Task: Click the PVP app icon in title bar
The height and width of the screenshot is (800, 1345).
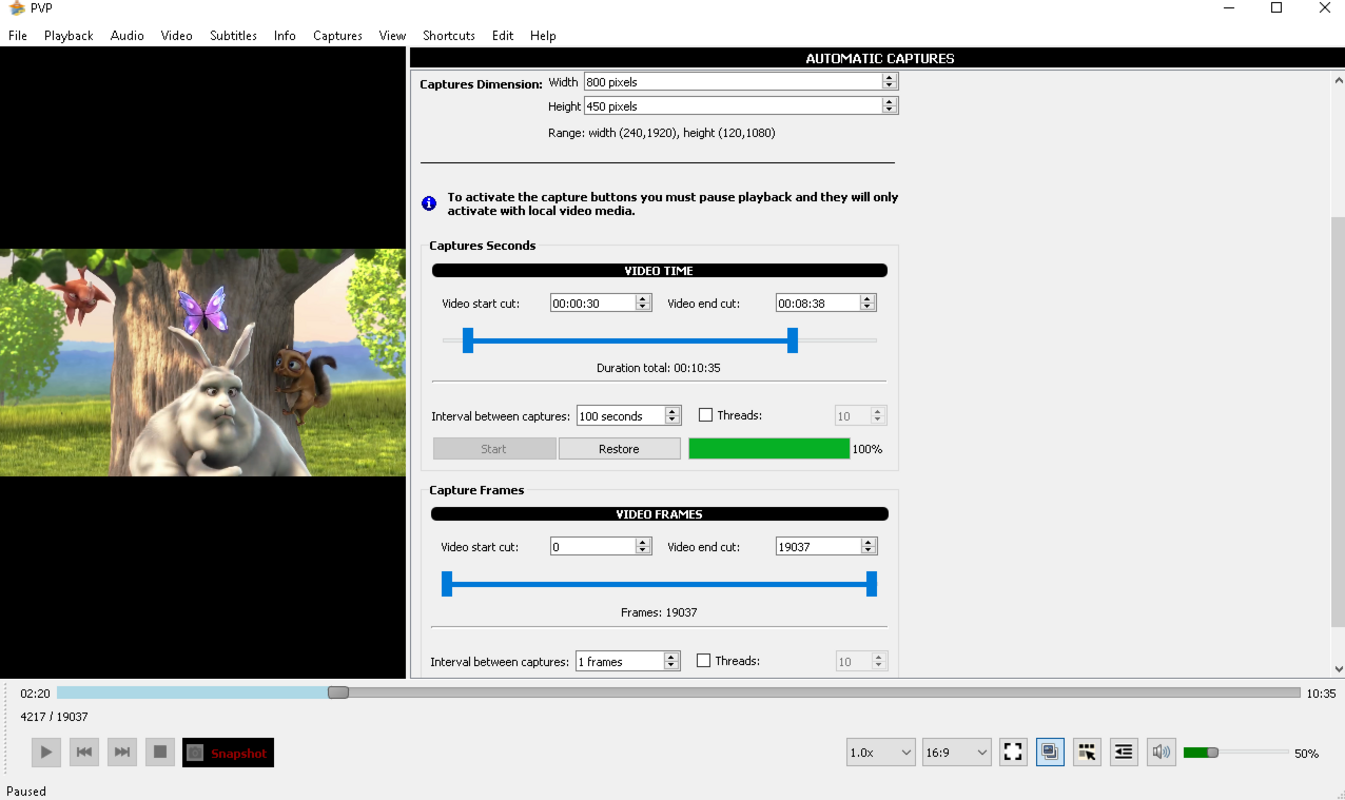Action: tap(16, 8)
